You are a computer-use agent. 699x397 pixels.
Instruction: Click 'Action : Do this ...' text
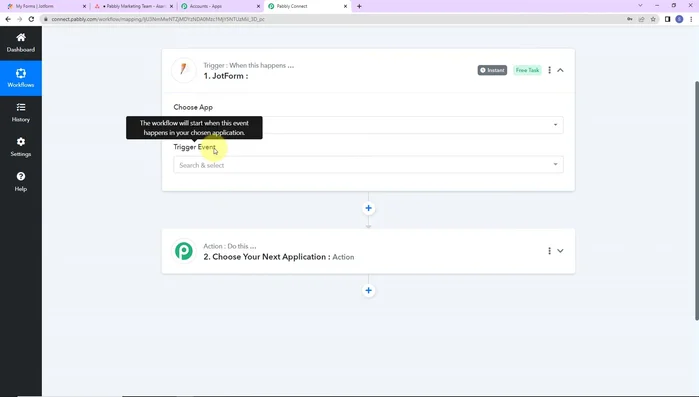pos(230,246)
